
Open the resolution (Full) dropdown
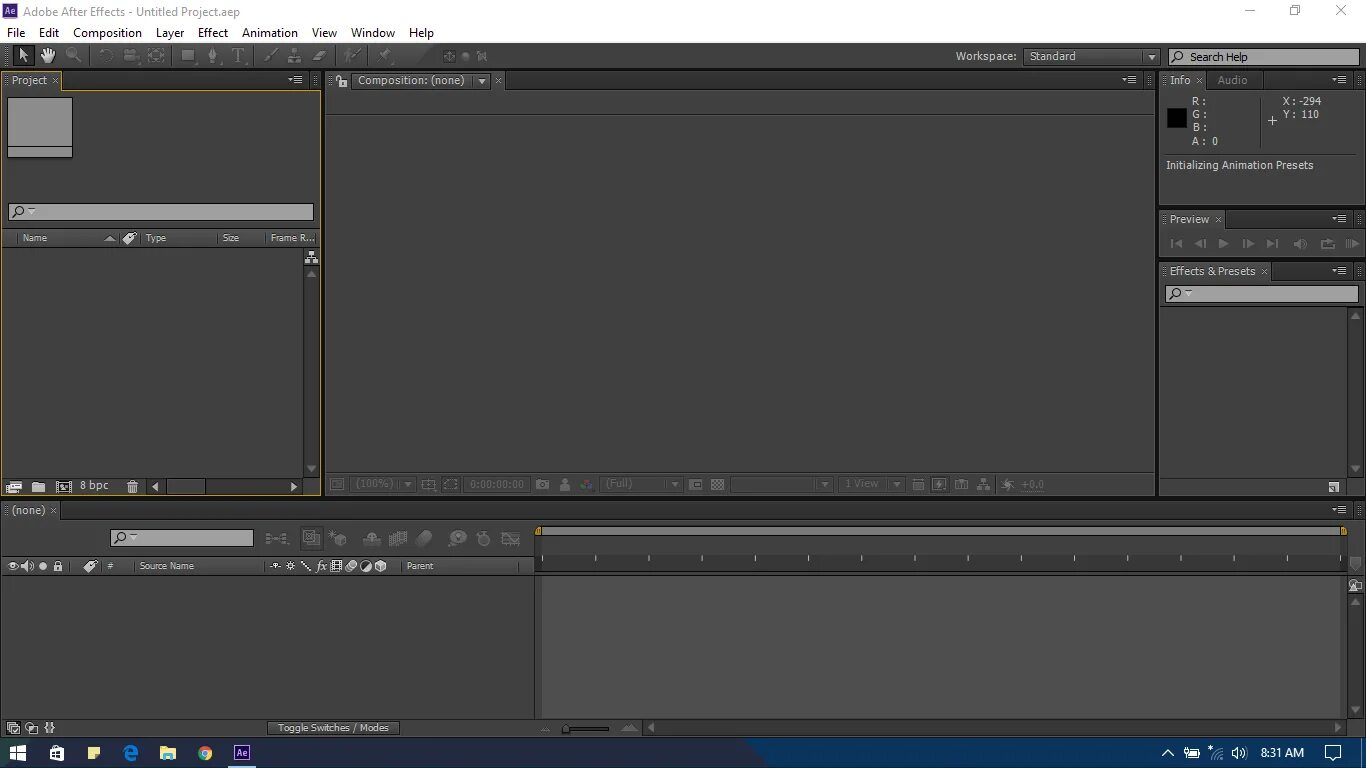coord(641,484)
